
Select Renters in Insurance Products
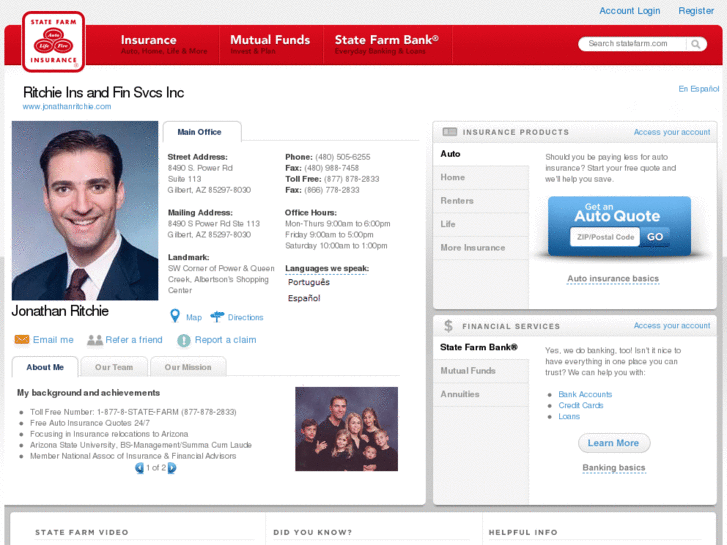tap(481, 201)
